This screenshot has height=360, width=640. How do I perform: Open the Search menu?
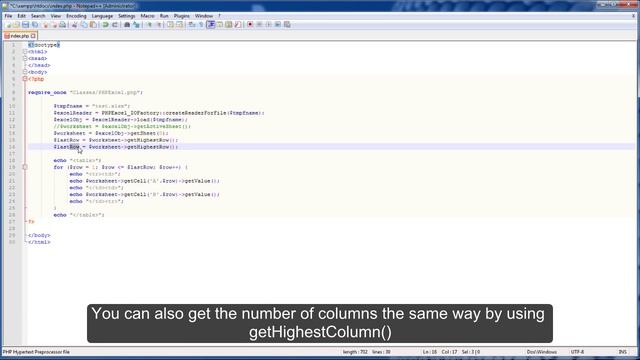point(38,16)
